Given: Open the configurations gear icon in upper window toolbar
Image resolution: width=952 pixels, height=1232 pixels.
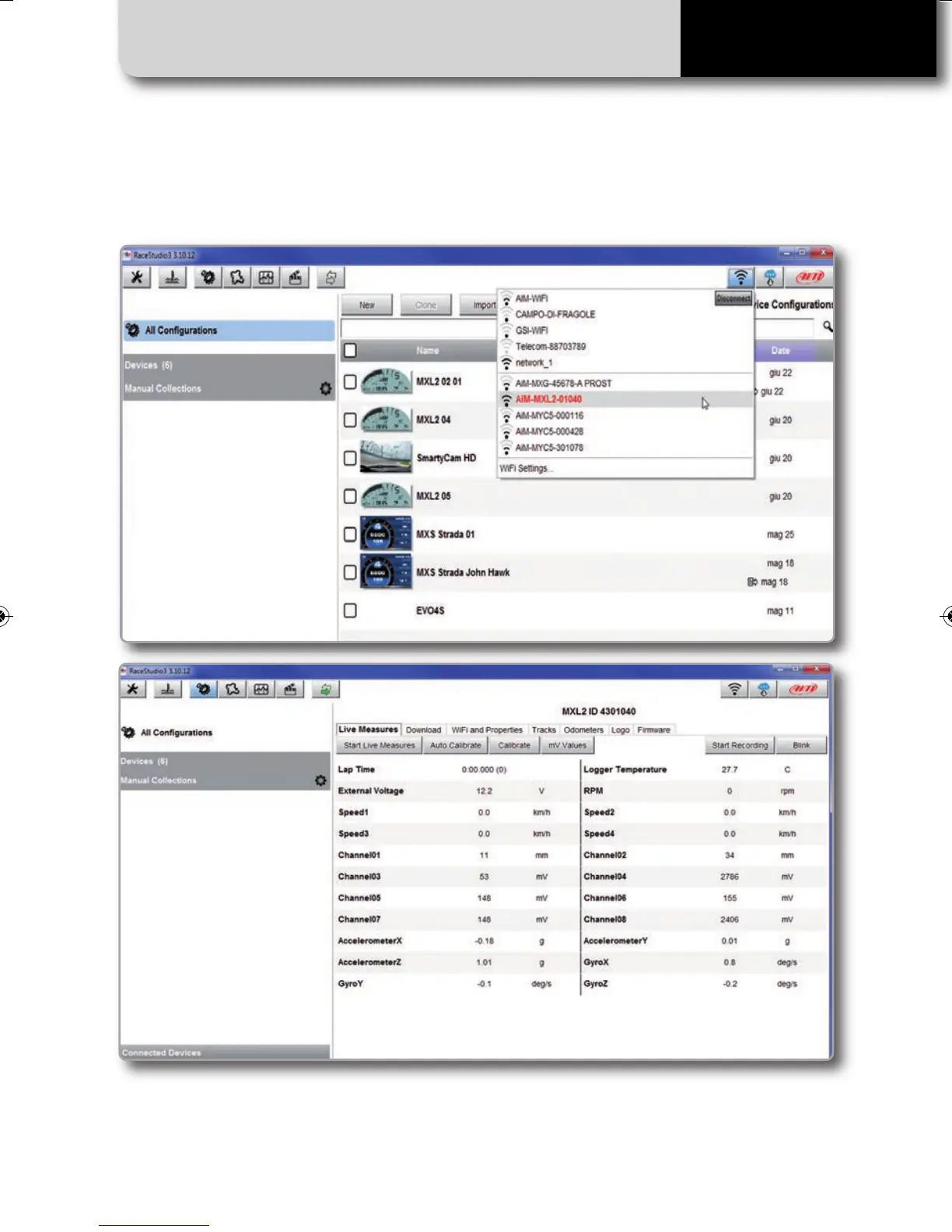Looking at the screenshot, I should (x=208, y=277).
